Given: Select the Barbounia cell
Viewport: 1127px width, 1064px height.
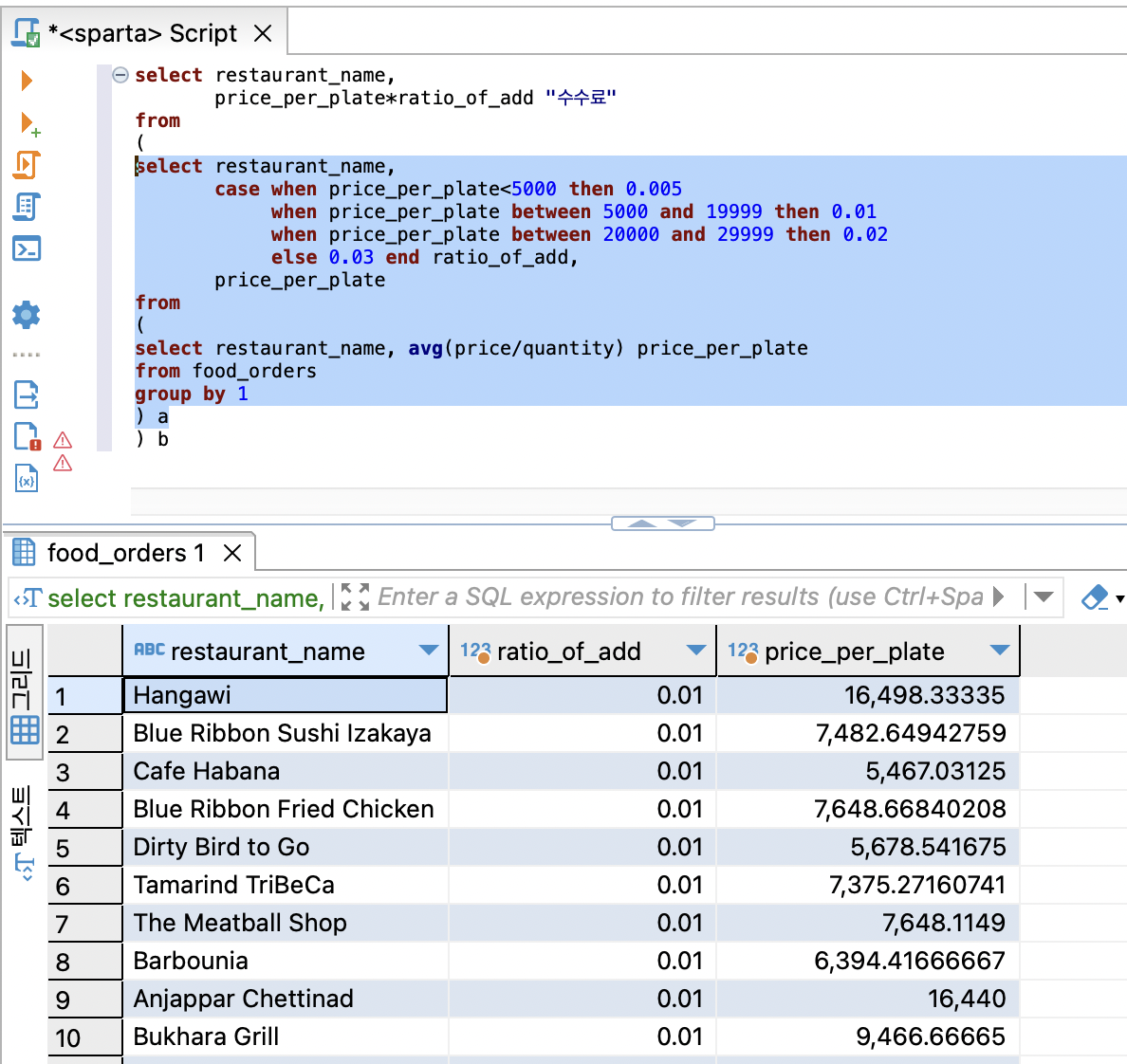Looking at the screenshot, I should click(286, 962).
